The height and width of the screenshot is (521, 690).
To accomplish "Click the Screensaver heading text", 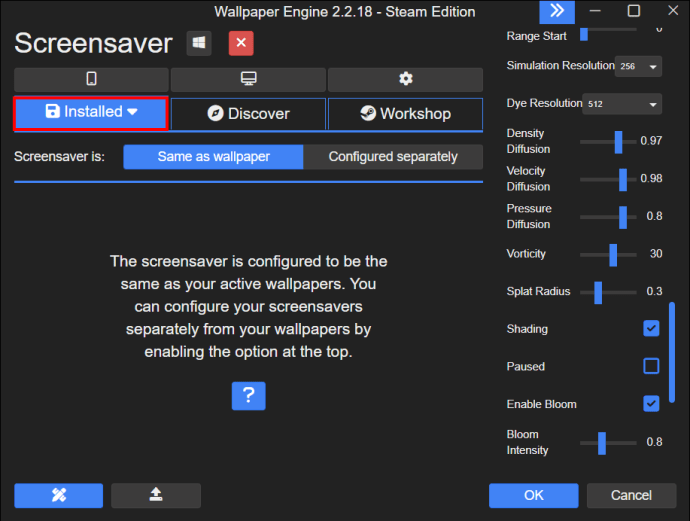I will (x=93, y=43).
